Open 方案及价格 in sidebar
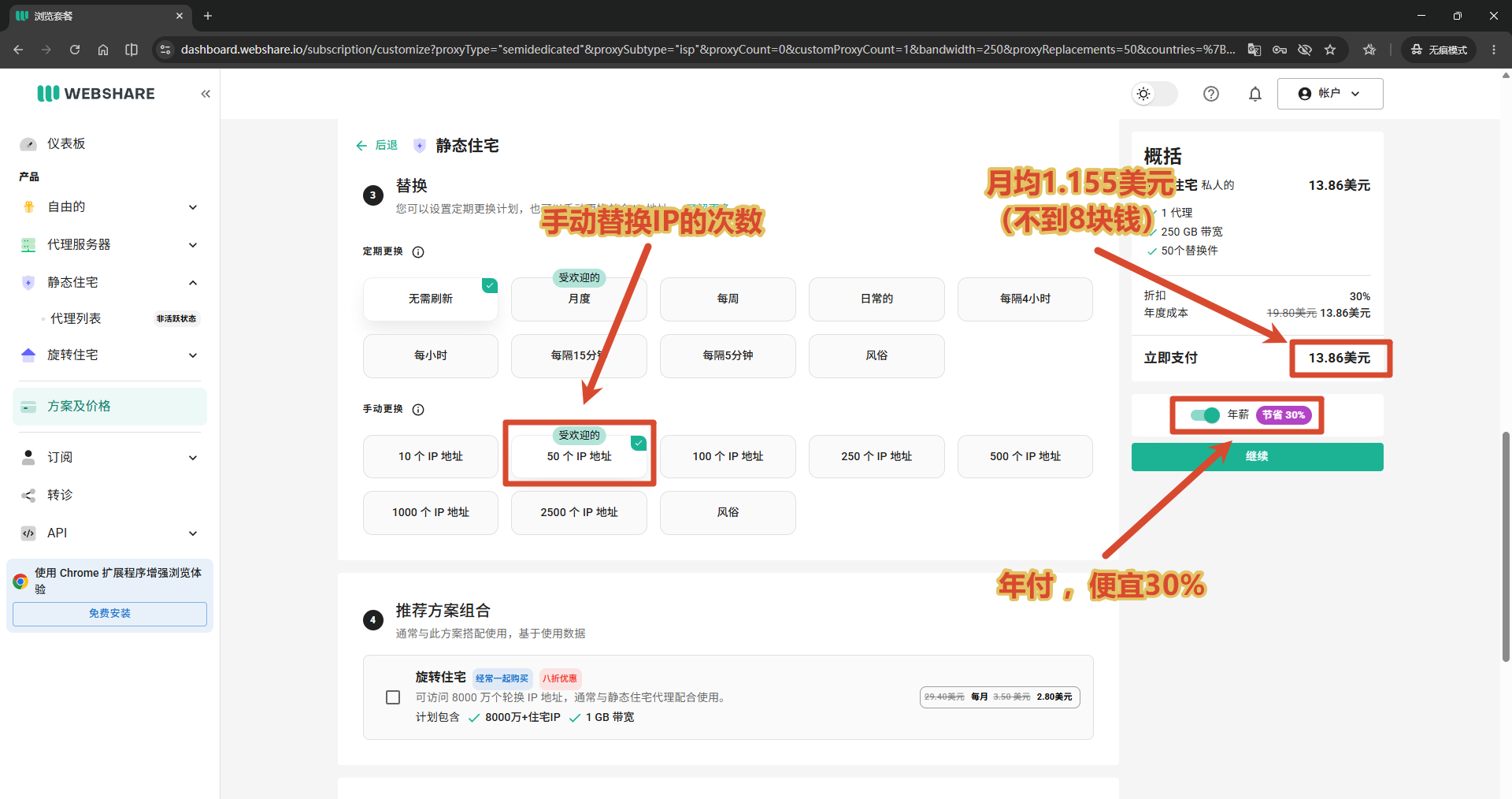Image resolution: width=1512 pixels, height=799 pixels. [x=109, y=407]
